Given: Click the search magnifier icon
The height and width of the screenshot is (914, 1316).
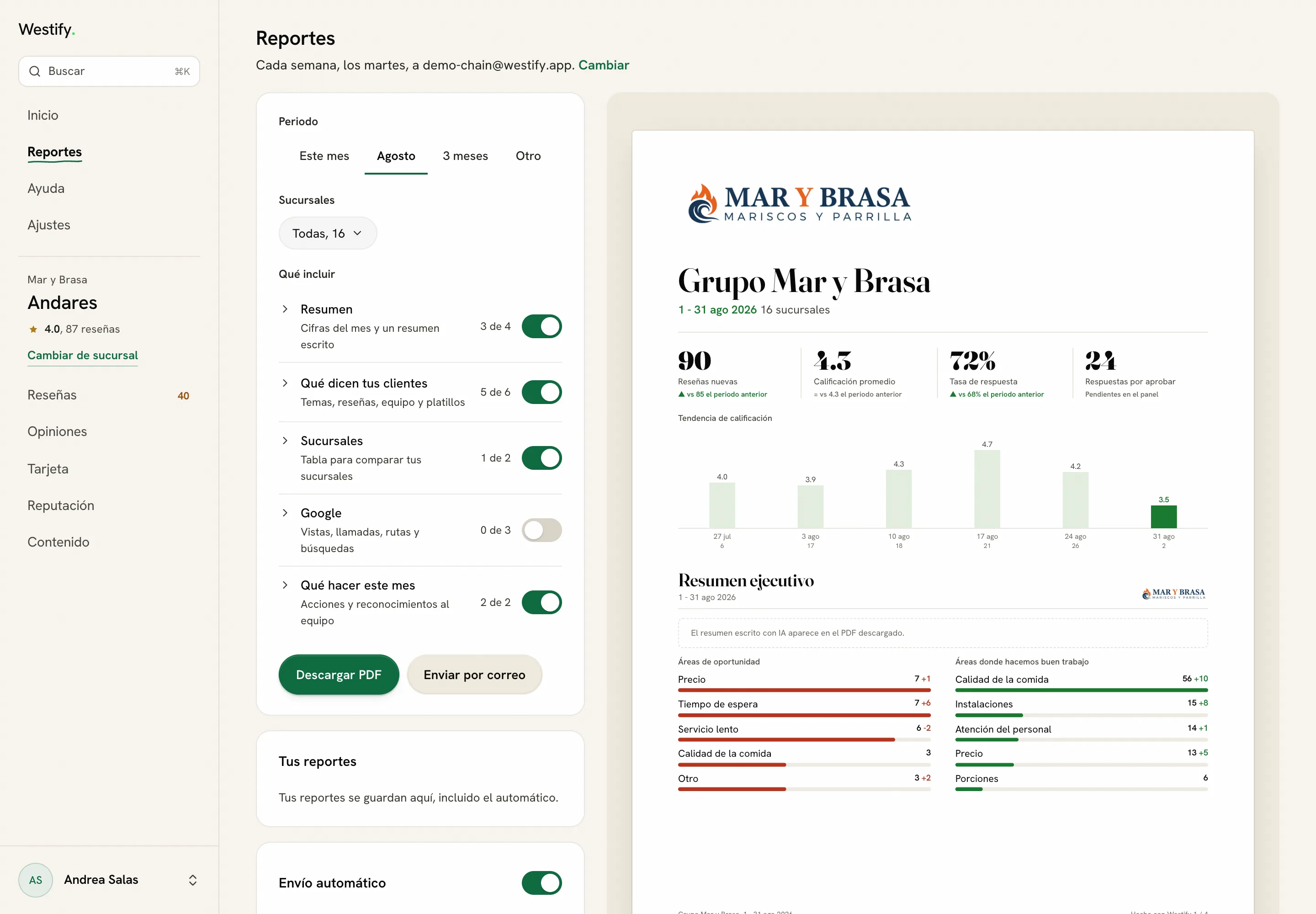Looking at the screenshot, I should point(35,72).
